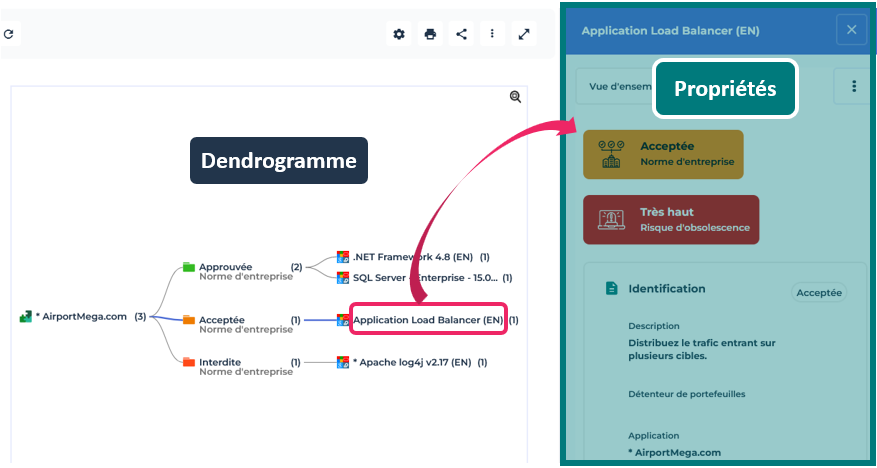Click the yellow Acceptée standard card
Viewport: 877px width, 468px height.
663,154
